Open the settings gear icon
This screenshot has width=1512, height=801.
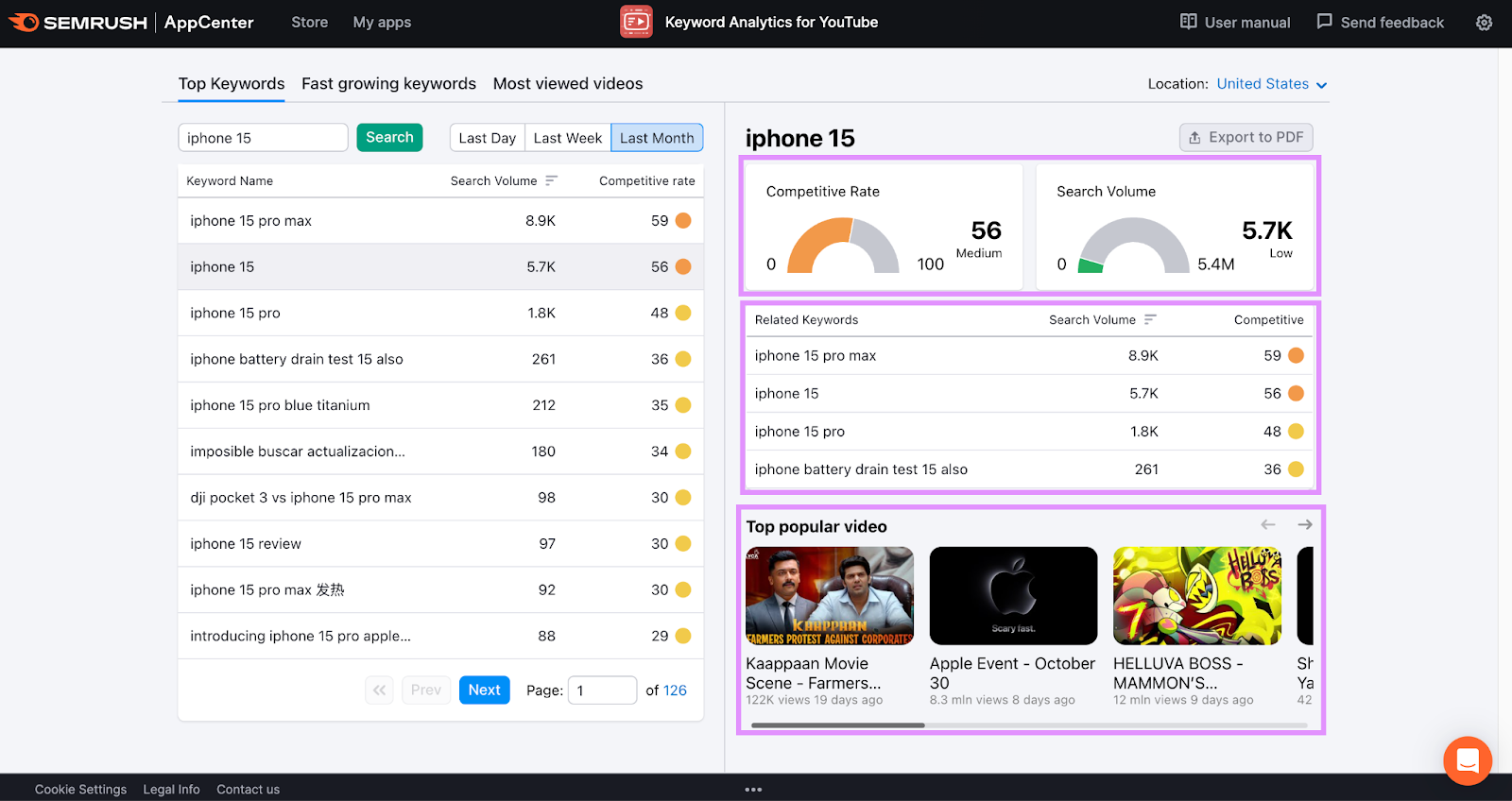click(x=1484, y=23)
